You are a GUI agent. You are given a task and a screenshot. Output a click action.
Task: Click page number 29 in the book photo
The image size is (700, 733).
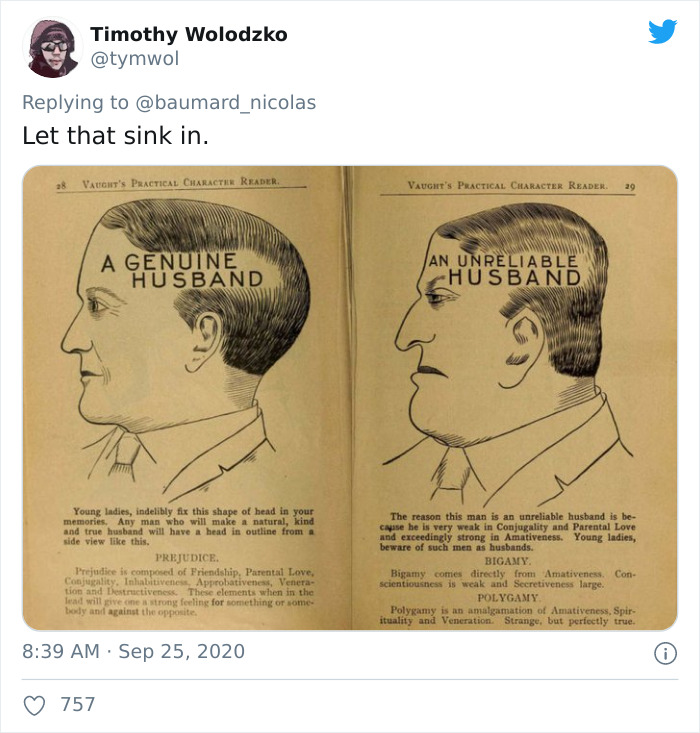pos(630,187)
